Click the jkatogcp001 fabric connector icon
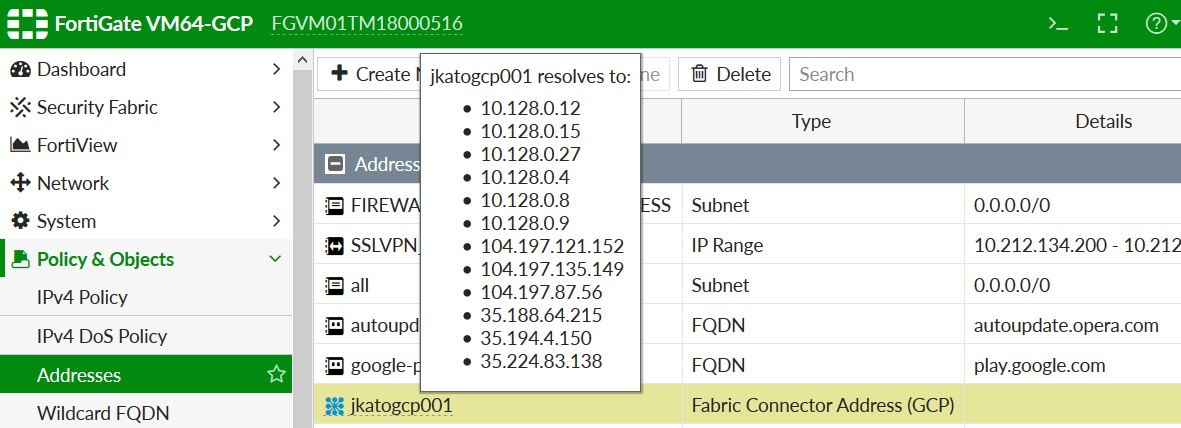This screenshot has height=428, width=1181. 334,406
